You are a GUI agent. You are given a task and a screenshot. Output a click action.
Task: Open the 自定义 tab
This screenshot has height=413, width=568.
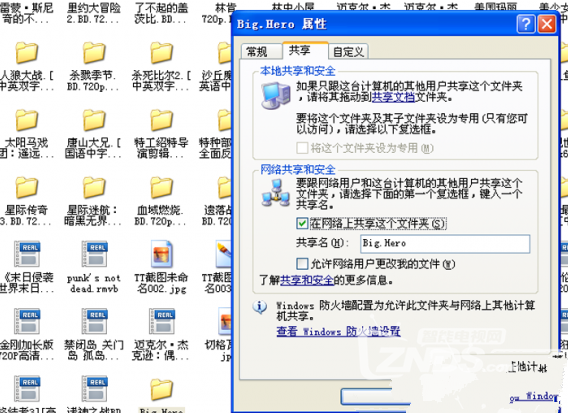pos(348,51)
